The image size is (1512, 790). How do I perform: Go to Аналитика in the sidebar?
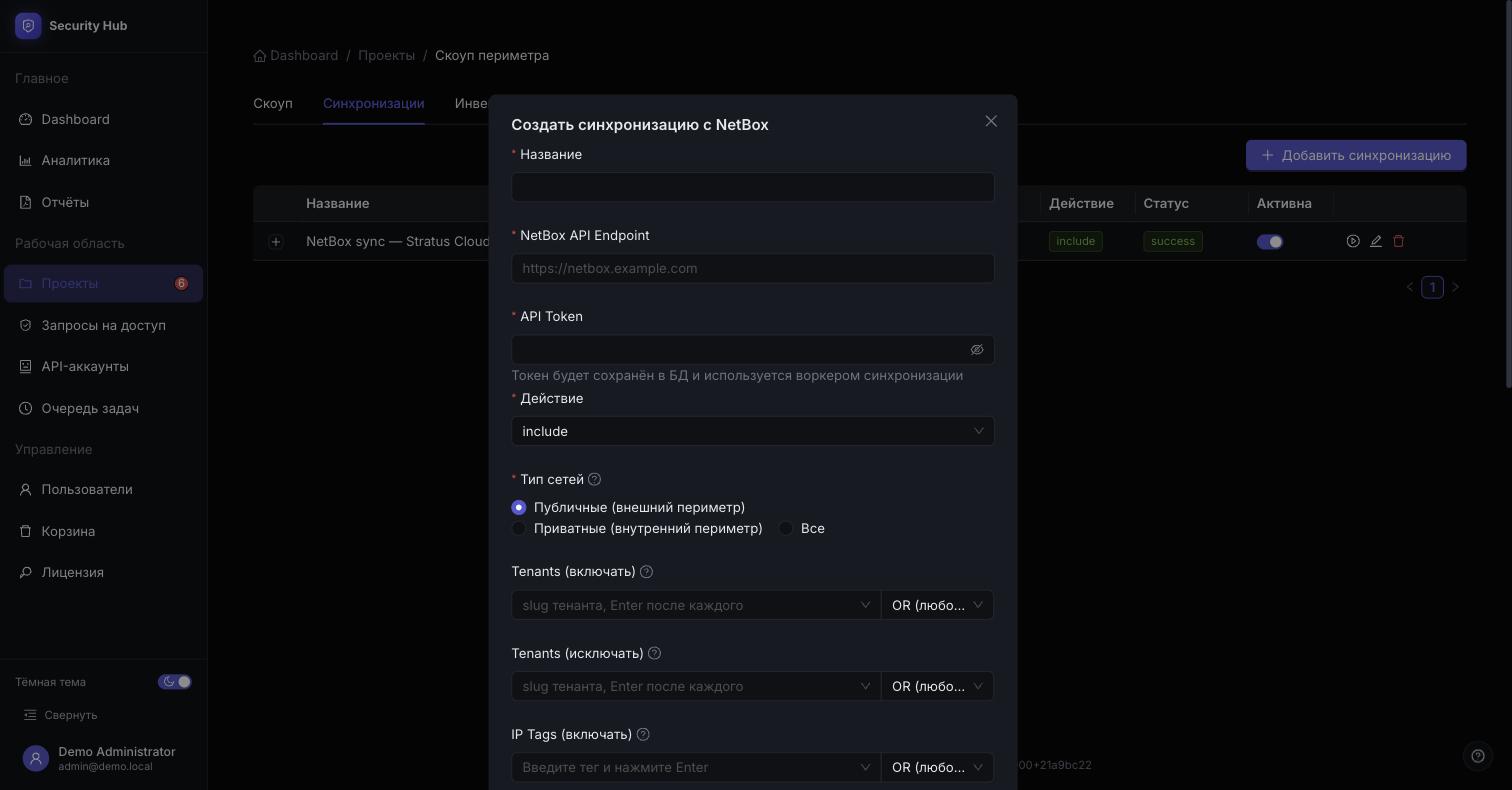[103, 160]
